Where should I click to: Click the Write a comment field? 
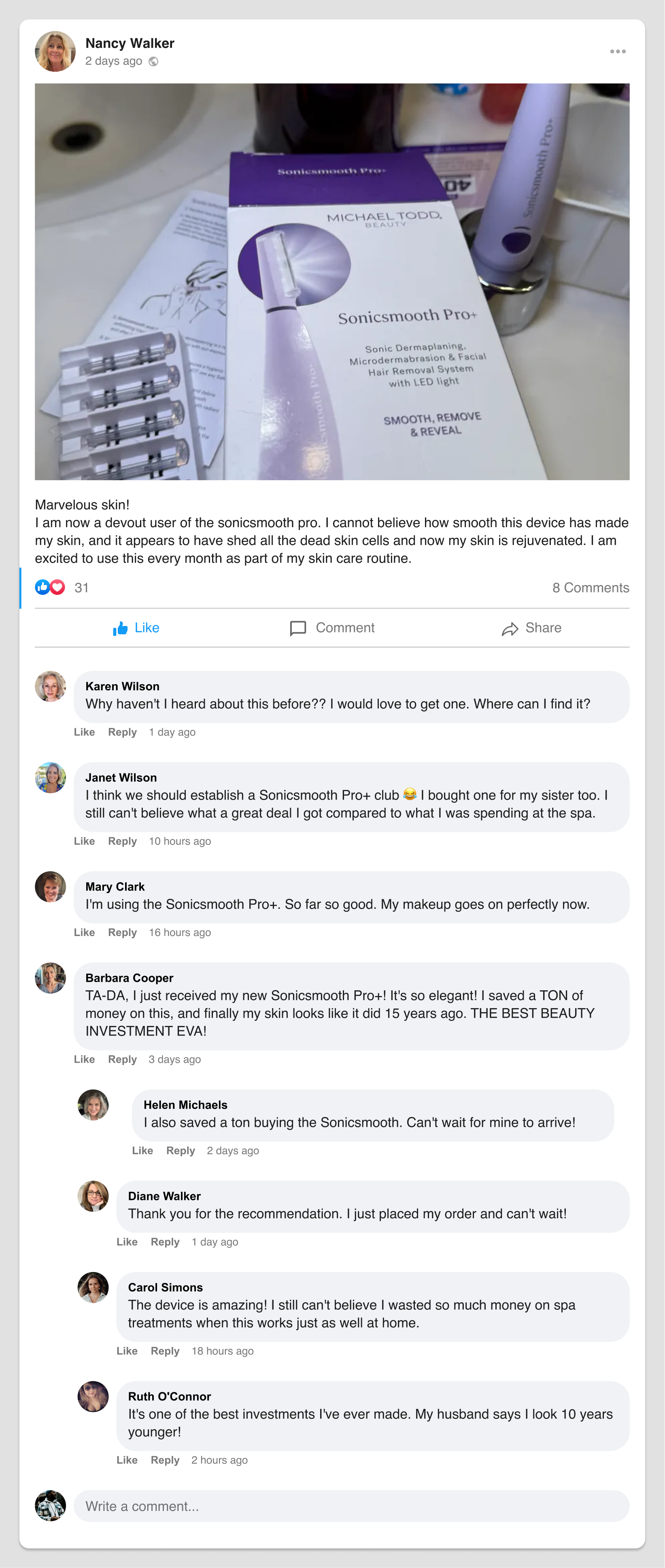click(x=351, y=1506)
